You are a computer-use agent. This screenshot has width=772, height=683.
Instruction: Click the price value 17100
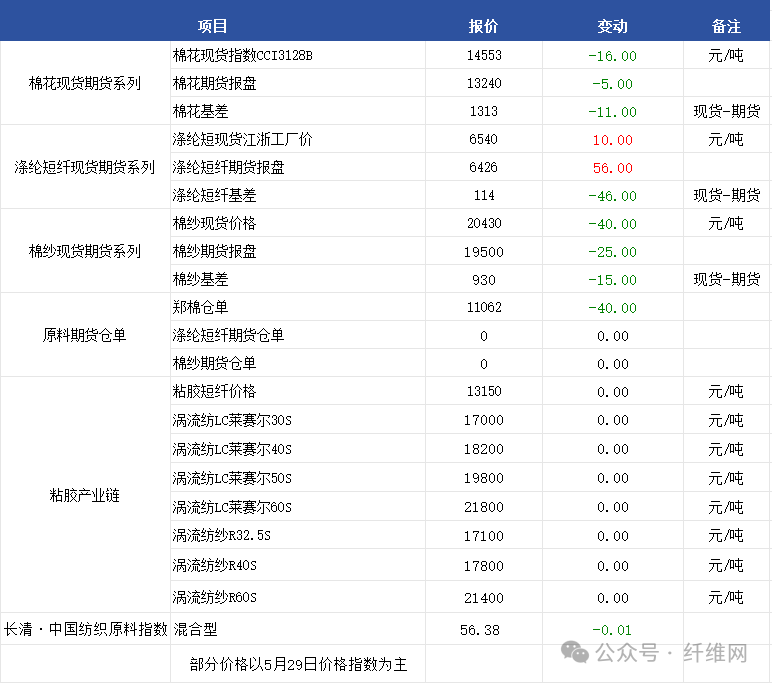[x=484, y=536]
